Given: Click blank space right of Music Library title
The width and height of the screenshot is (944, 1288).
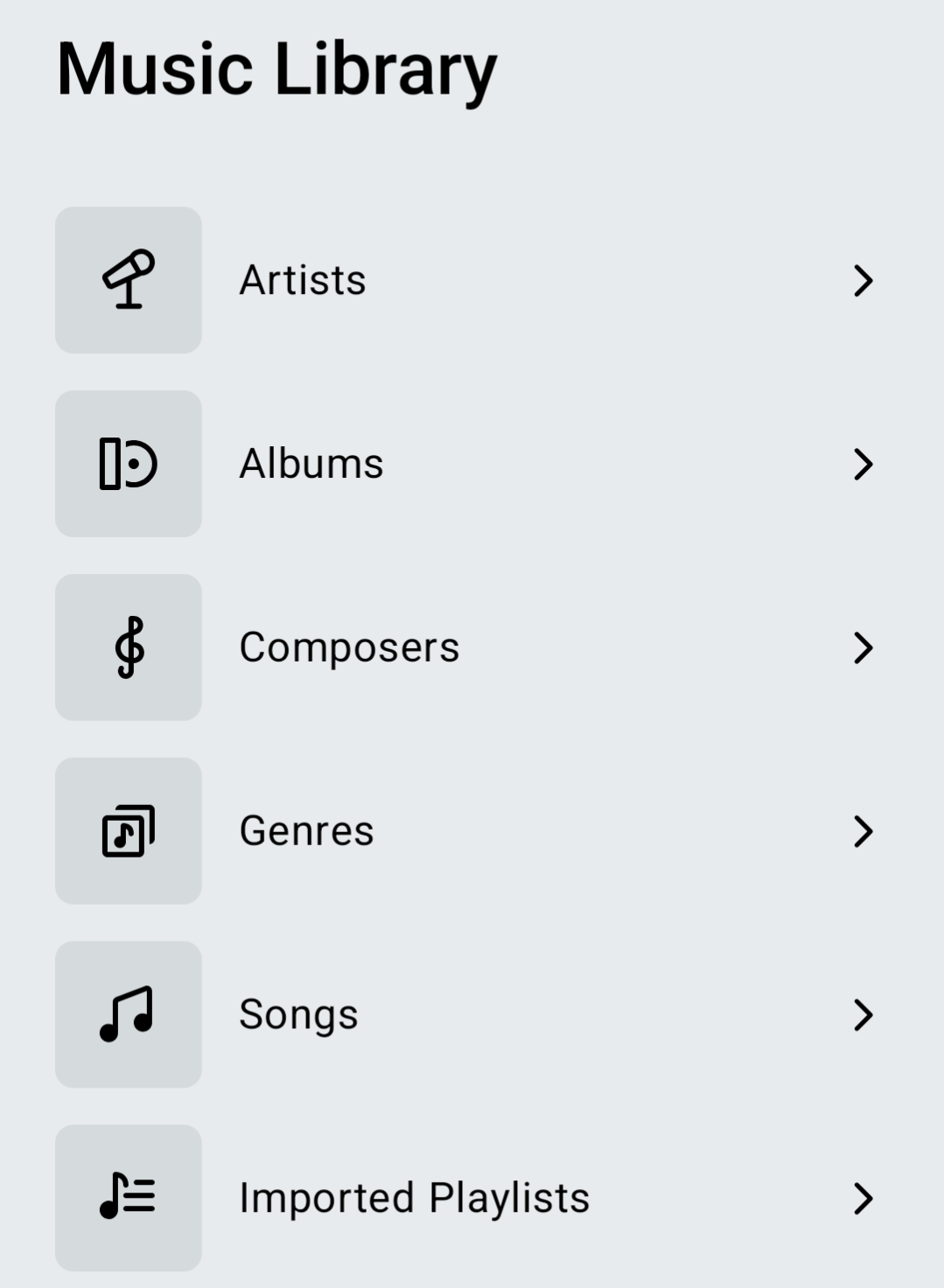Looking at the screenshot, I should [x=717, y=70].
